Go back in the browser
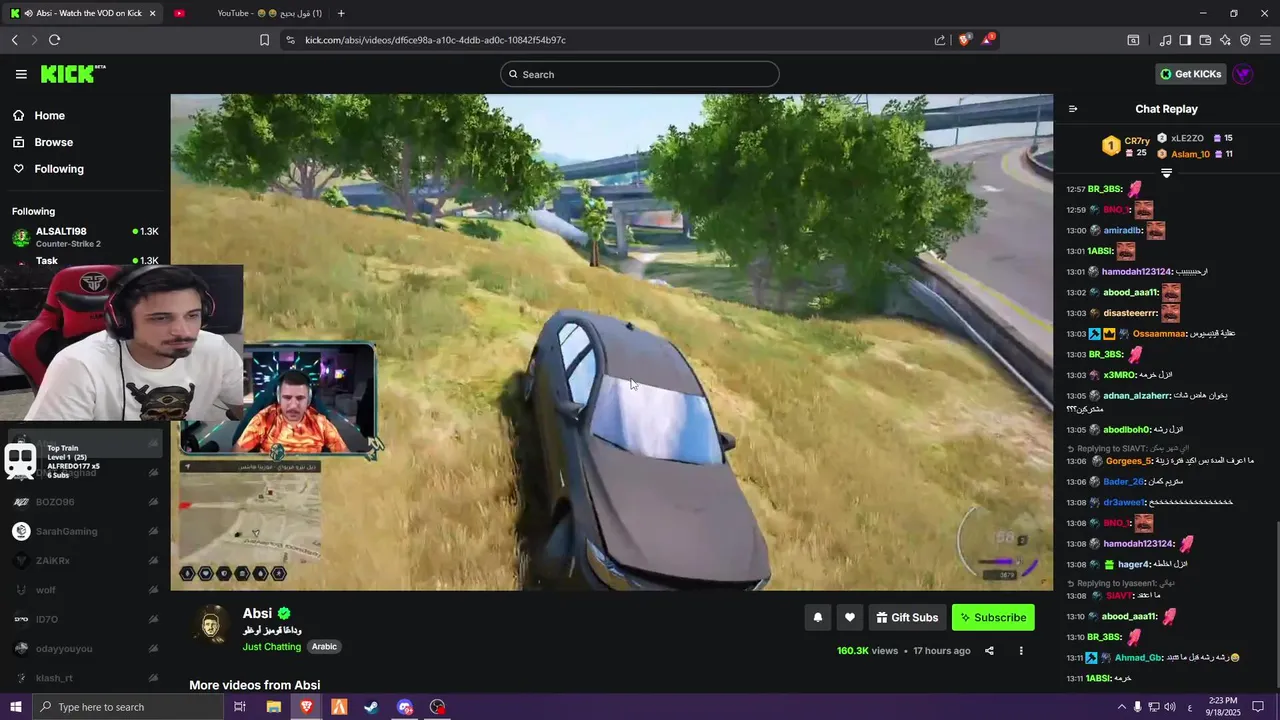The image size is (1280, 720). tap(15, 40)
